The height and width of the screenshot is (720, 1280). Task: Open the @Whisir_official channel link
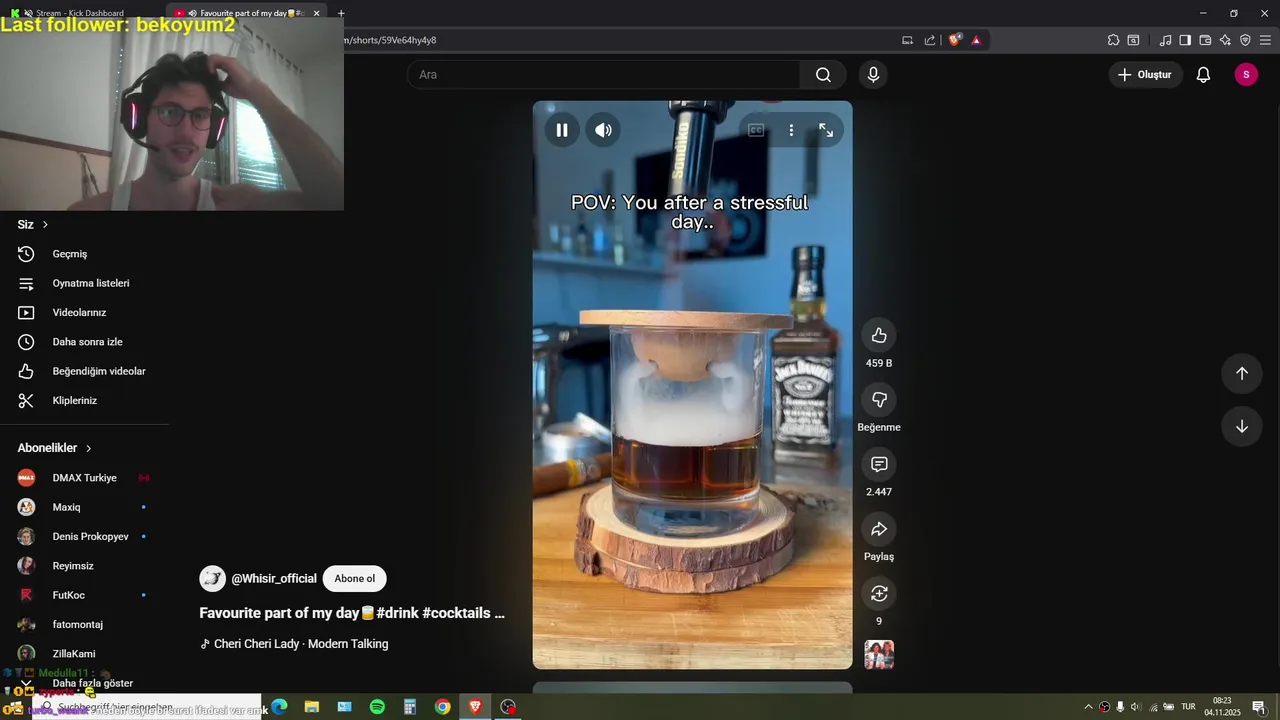(x=274, y=579)
